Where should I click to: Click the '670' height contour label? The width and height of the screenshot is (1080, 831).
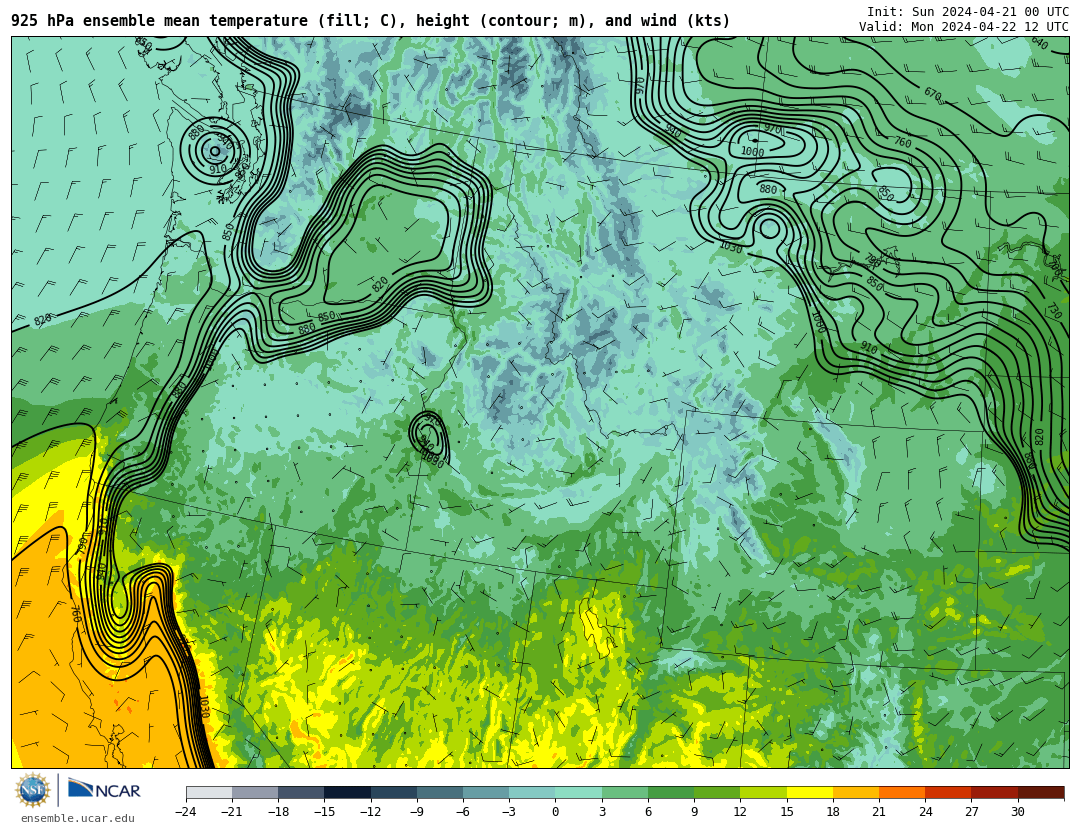coord(933,92)
